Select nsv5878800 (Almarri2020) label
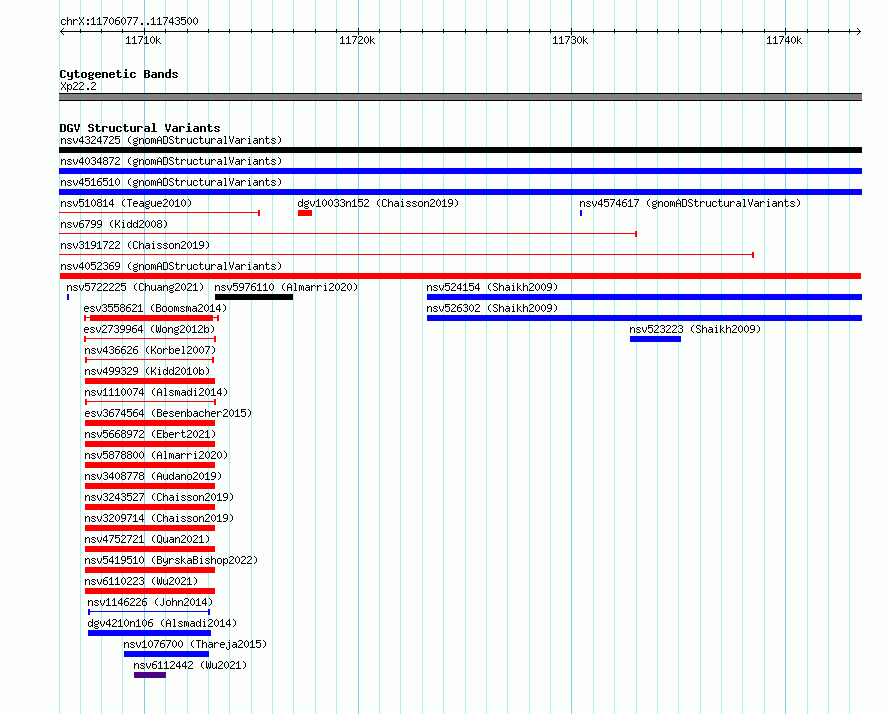The height and width of the screenshot is (714, 890). point(156,455)
